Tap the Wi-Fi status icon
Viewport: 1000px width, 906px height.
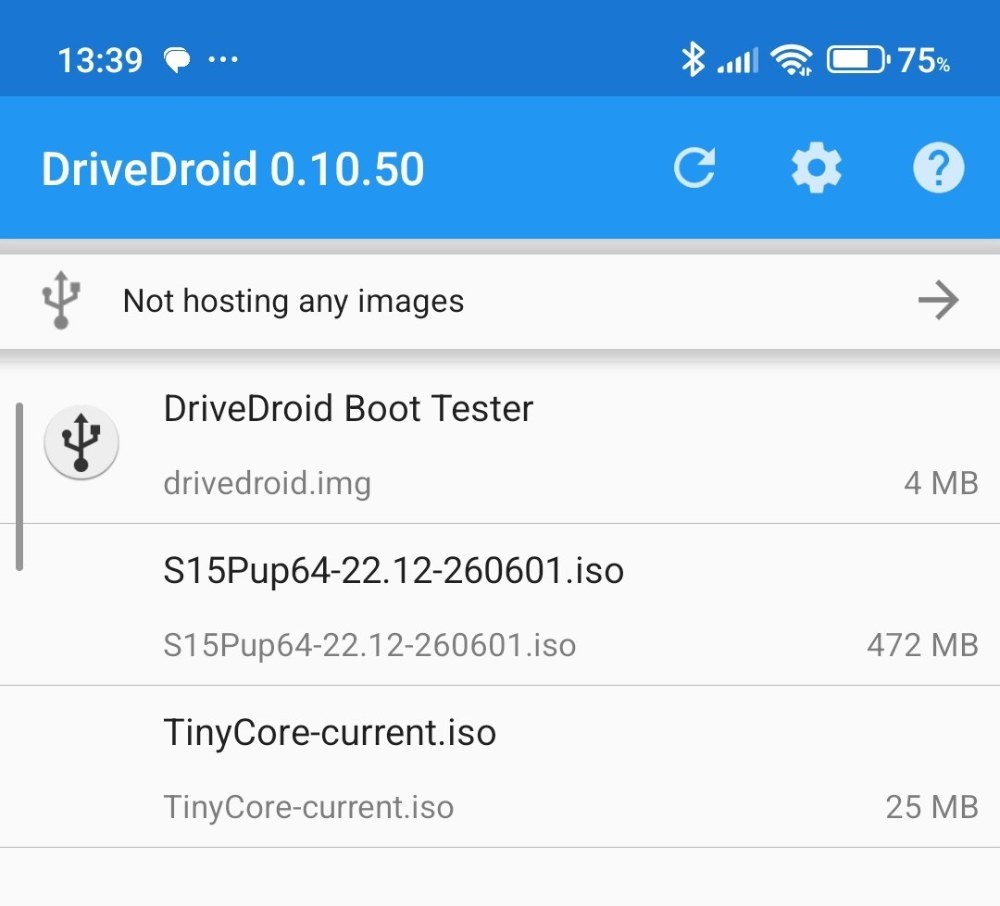click(x=791, y=61)
